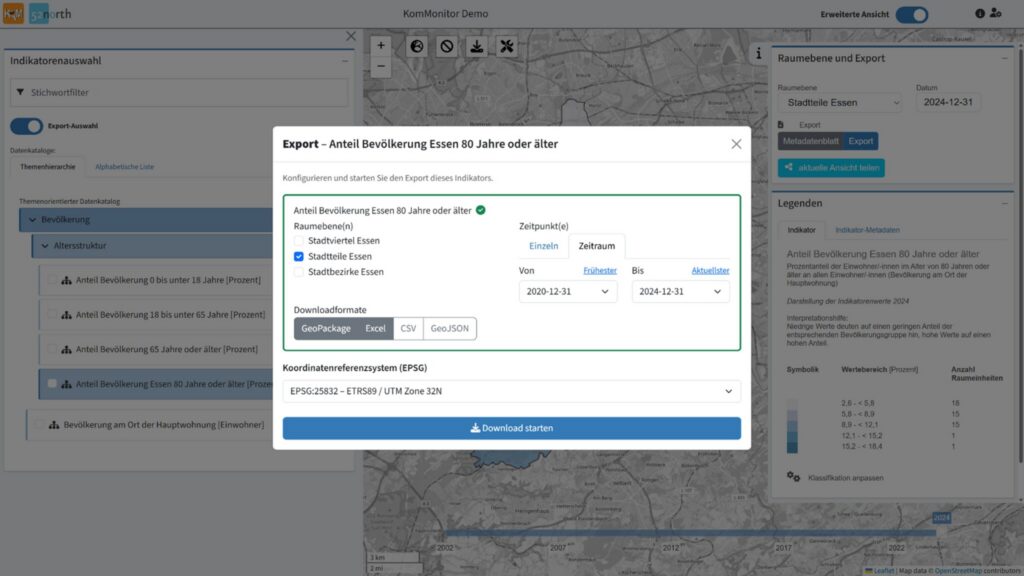Open the map tools wrench icon
This screenshot has width=1024, height=576.
pos(507,46)
